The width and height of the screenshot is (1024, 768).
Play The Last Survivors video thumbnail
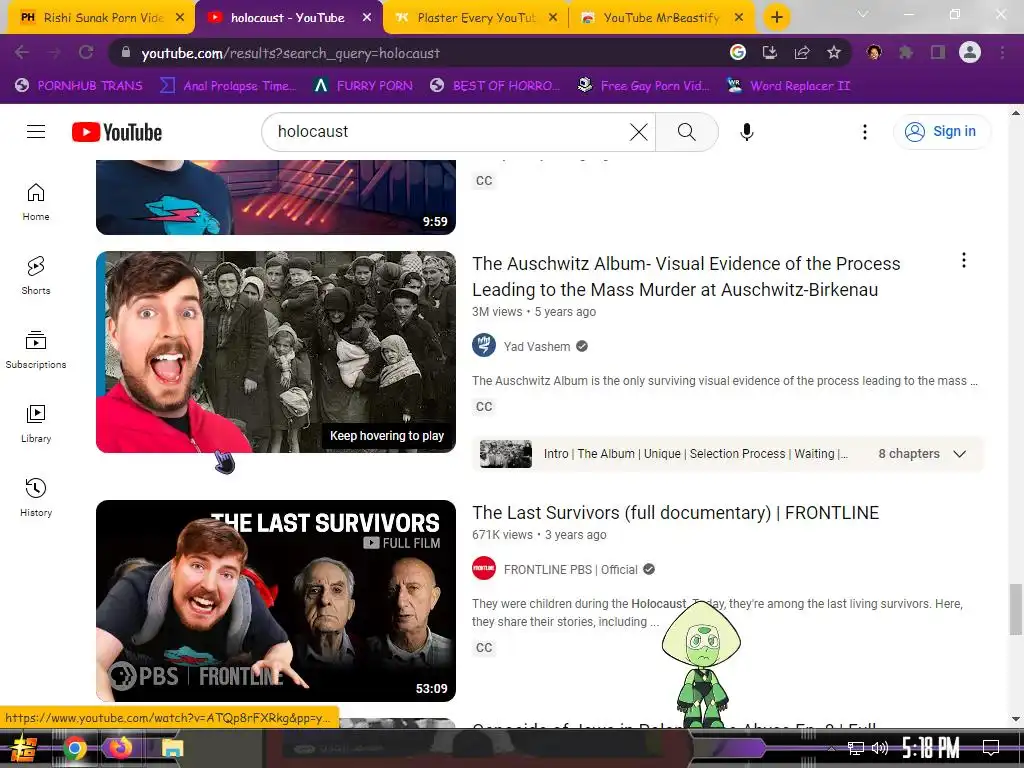coord(276,601)
